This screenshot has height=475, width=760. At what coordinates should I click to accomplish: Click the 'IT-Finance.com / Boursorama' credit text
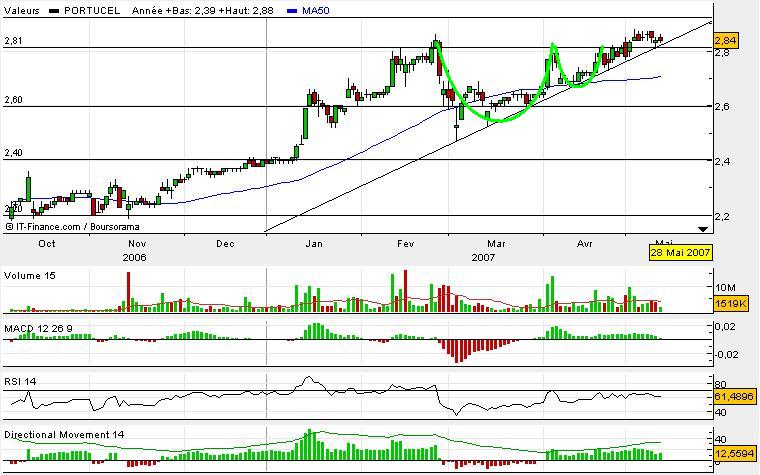tap(78, 226)
